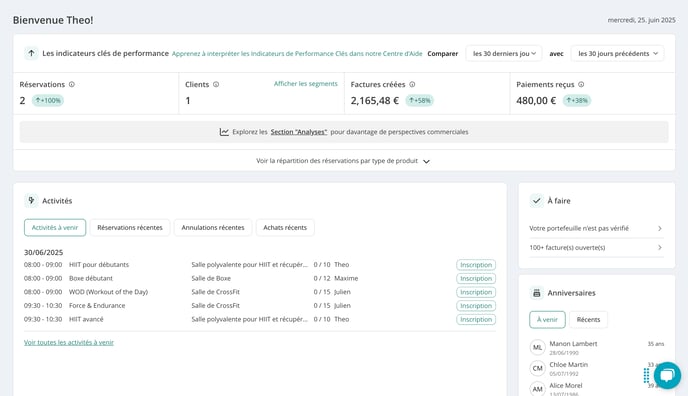Click Inscription for Boxe débutant
The height and width of the screenshot is (396, 688).
click(476, 278)
